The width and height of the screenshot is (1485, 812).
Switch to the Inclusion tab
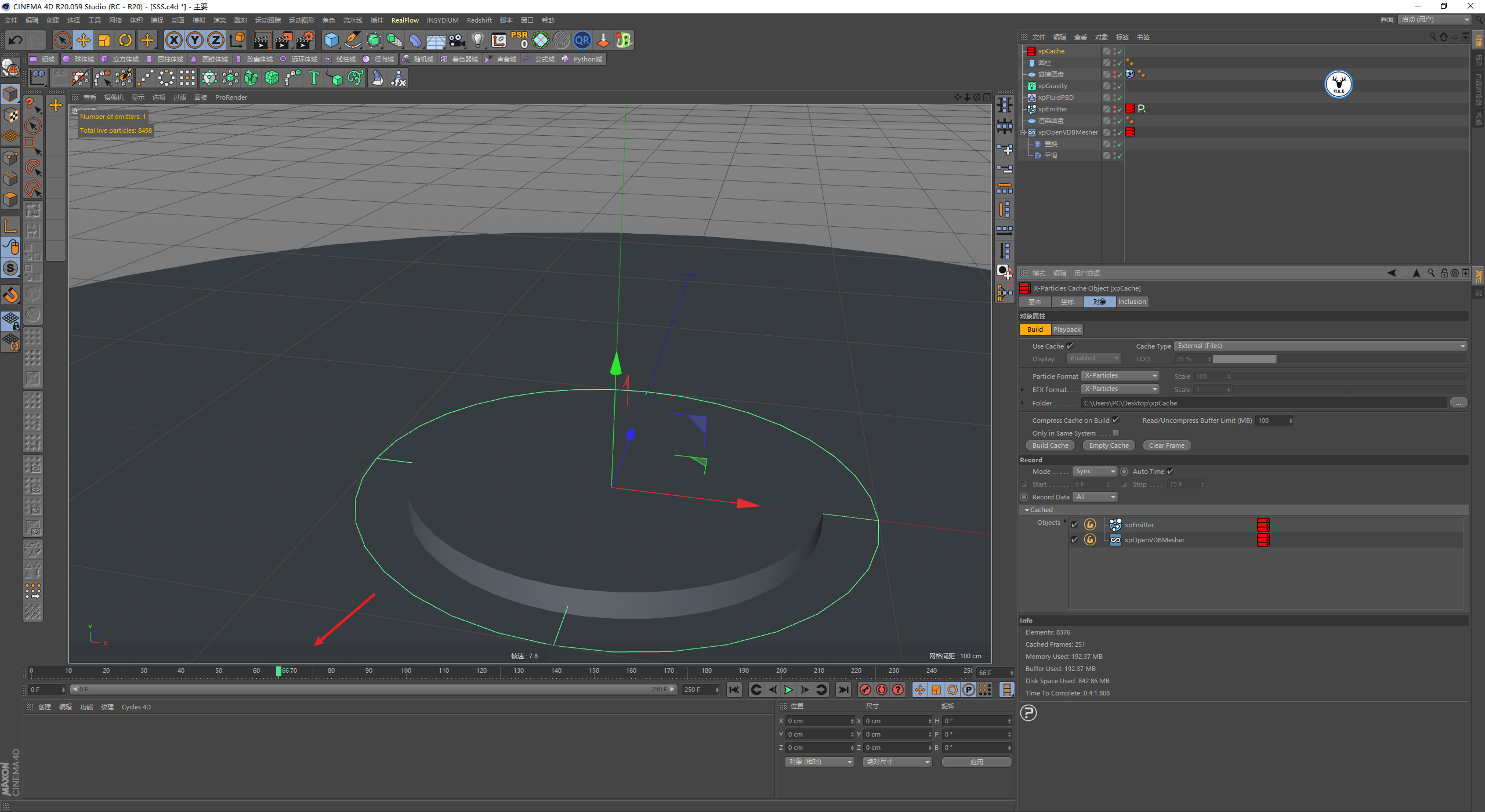(1132, 302)
